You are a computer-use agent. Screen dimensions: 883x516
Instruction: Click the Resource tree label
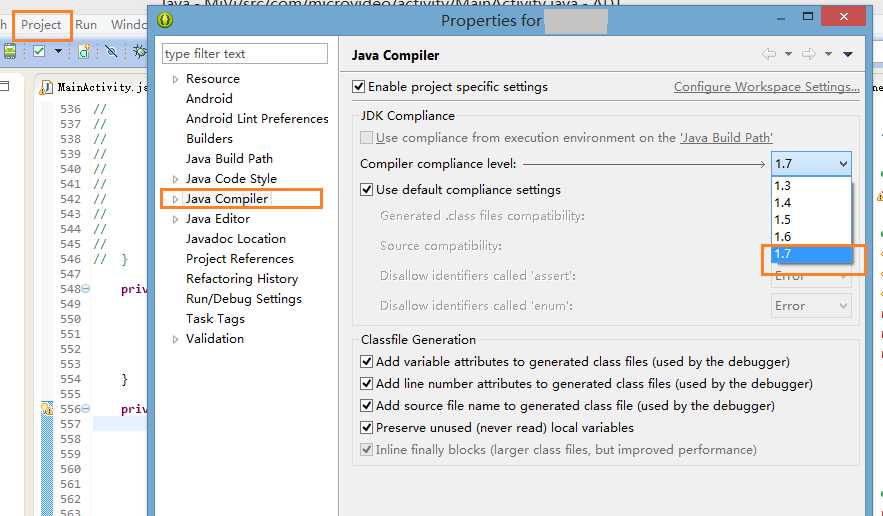(213, 79)
